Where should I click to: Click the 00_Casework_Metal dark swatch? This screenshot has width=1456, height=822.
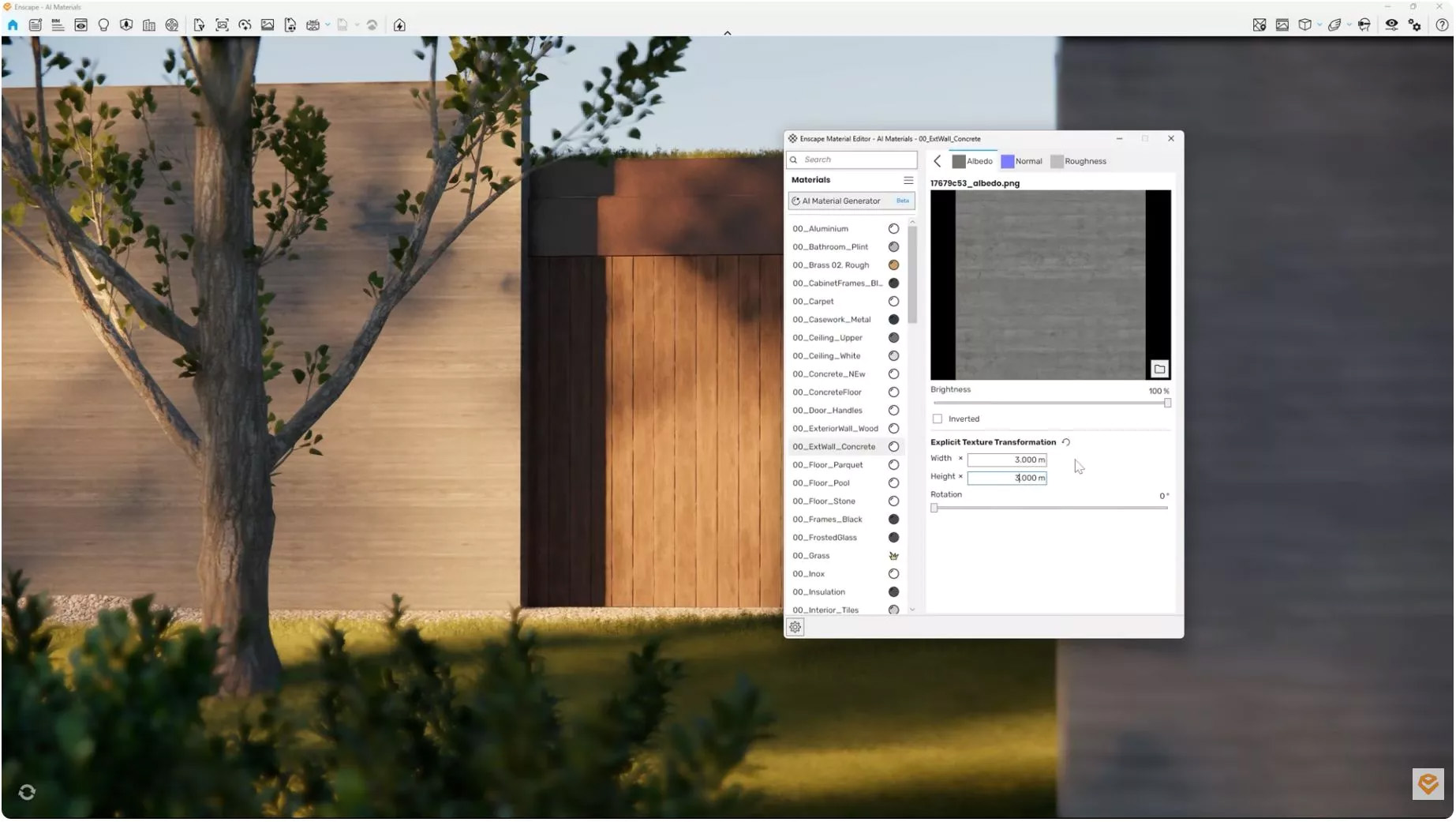tap(893, 320)
